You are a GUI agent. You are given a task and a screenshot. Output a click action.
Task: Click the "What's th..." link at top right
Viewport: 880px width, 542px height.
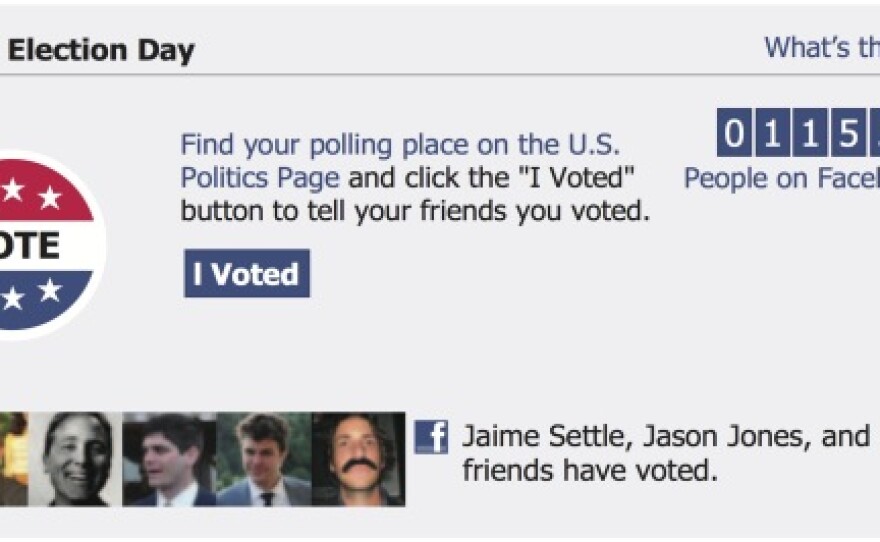pyautogui.click(x=821, y=47)
